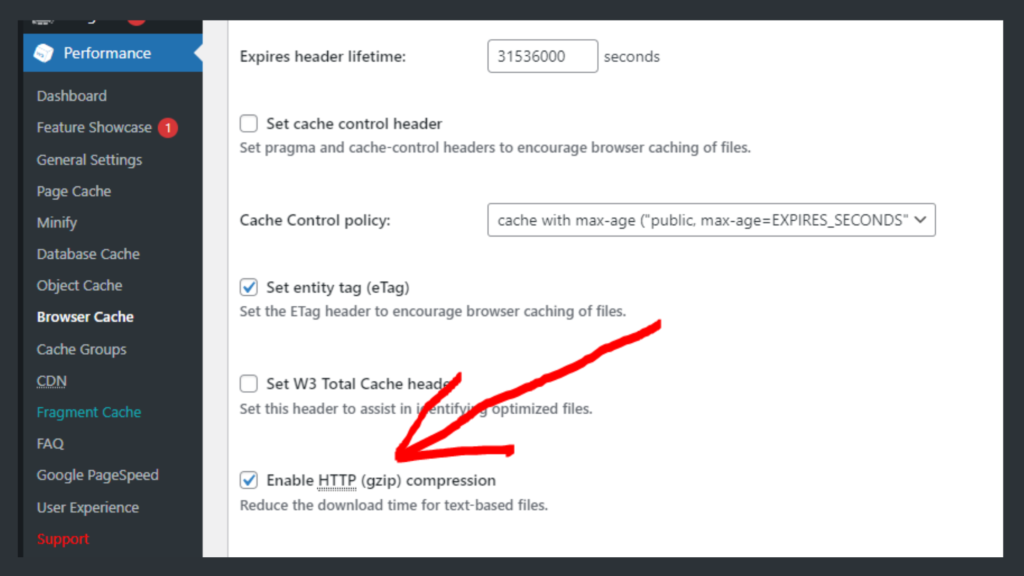Click the Feature Showcase notification badge
The width and height of the screenshot is (1024, 576).
pyautogui.click(x=168, y=127)
